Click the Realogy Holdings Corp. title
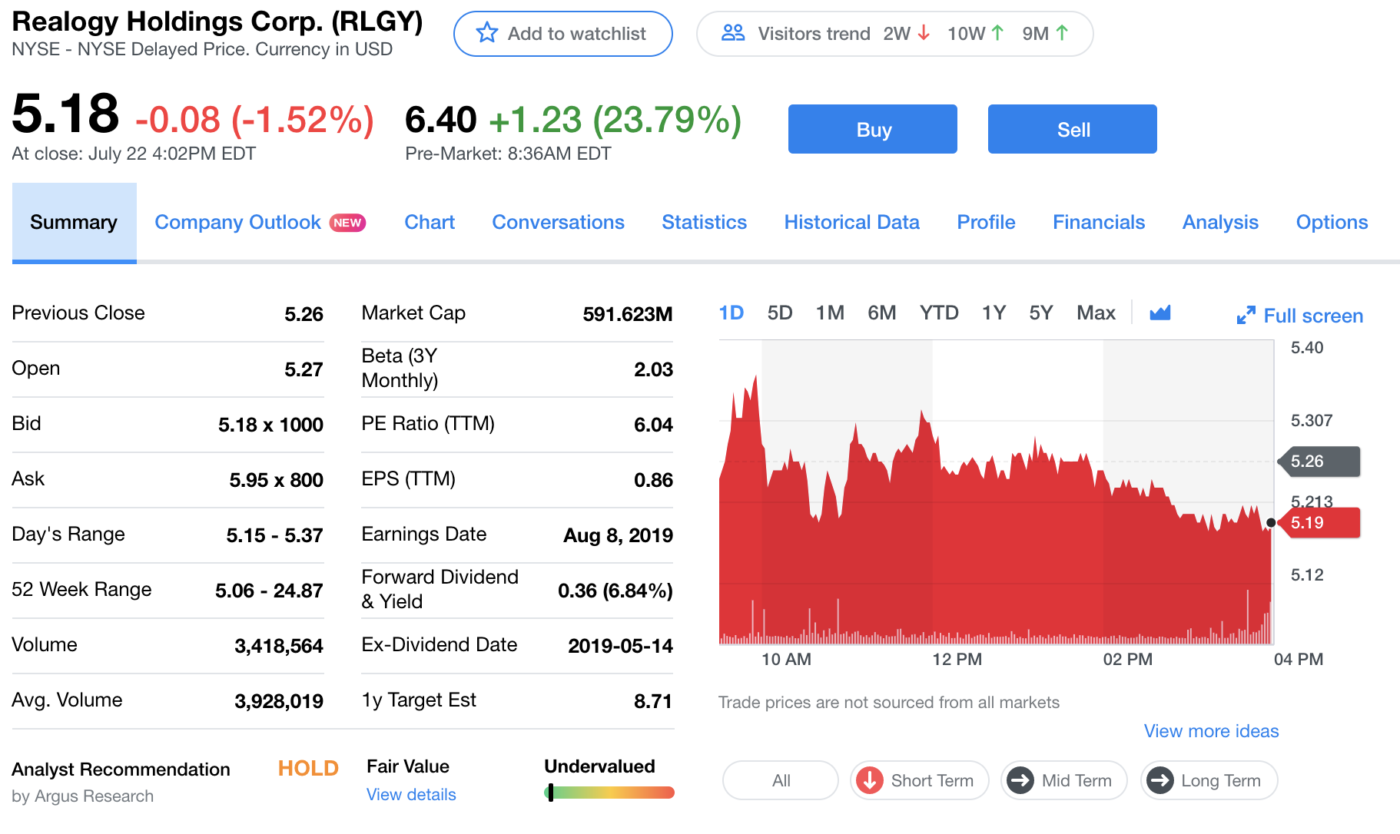This screenshot has height=834, width=1400. pos(217,21)
